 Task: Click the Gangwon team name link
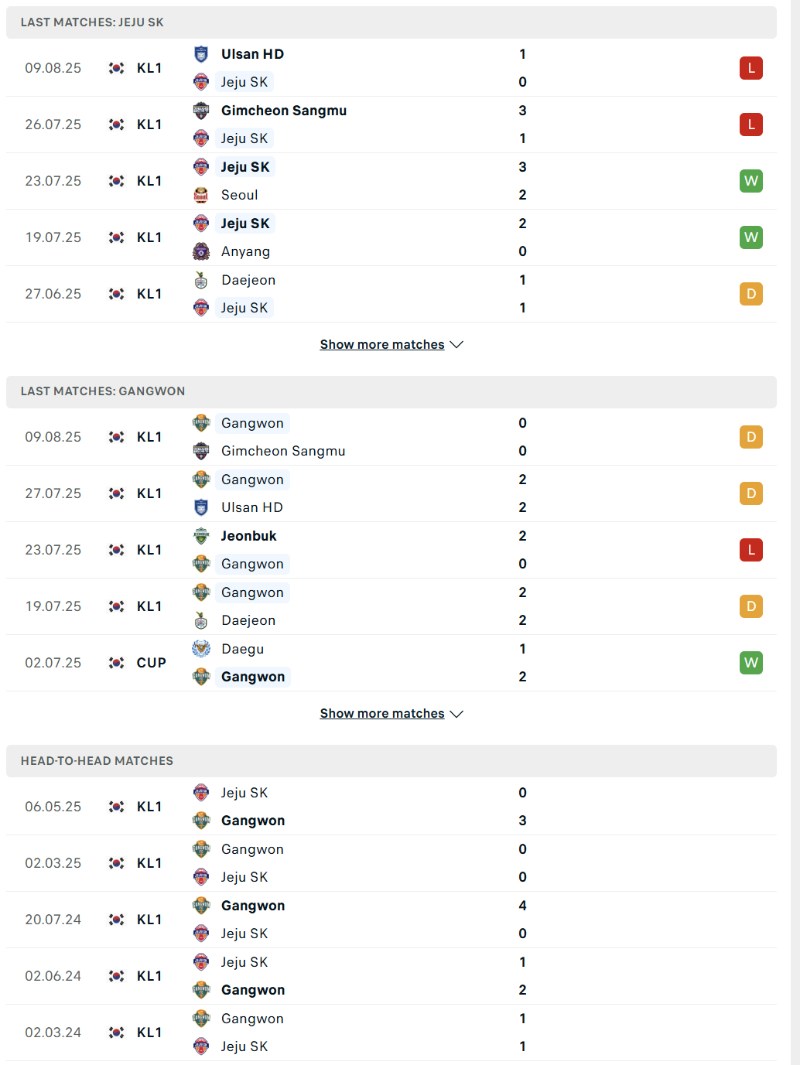click(252, 423)
